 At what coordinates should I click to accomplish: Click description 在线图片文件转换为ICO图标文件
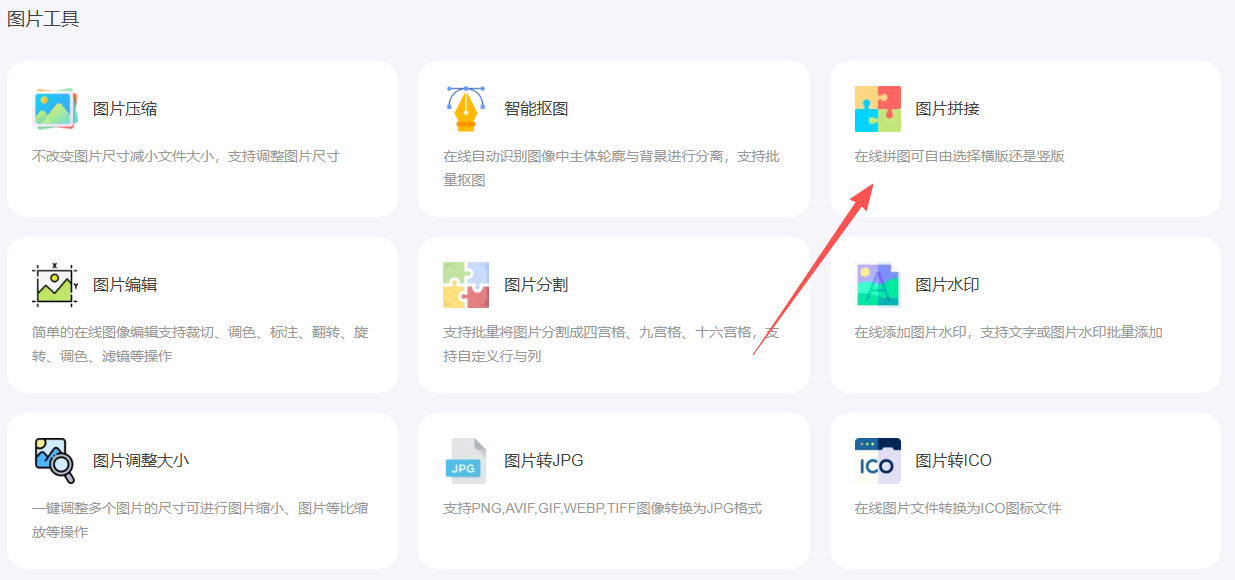958,508
